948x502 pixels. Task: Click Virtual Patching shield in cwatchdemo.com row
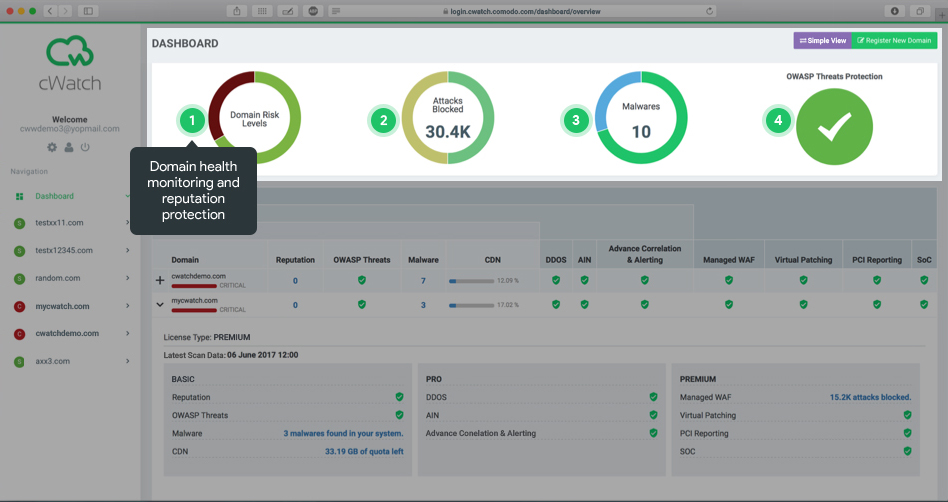803,280
